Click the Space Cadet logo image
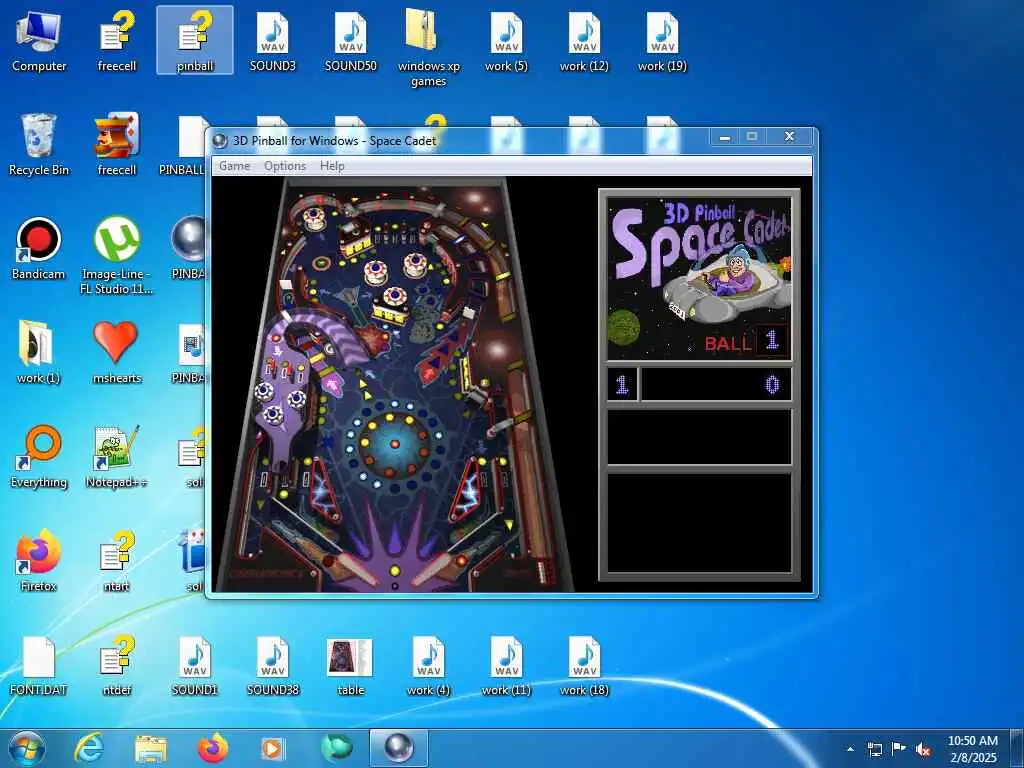The width and height of the screenshot is (1024, 768). tap(699, 279)
